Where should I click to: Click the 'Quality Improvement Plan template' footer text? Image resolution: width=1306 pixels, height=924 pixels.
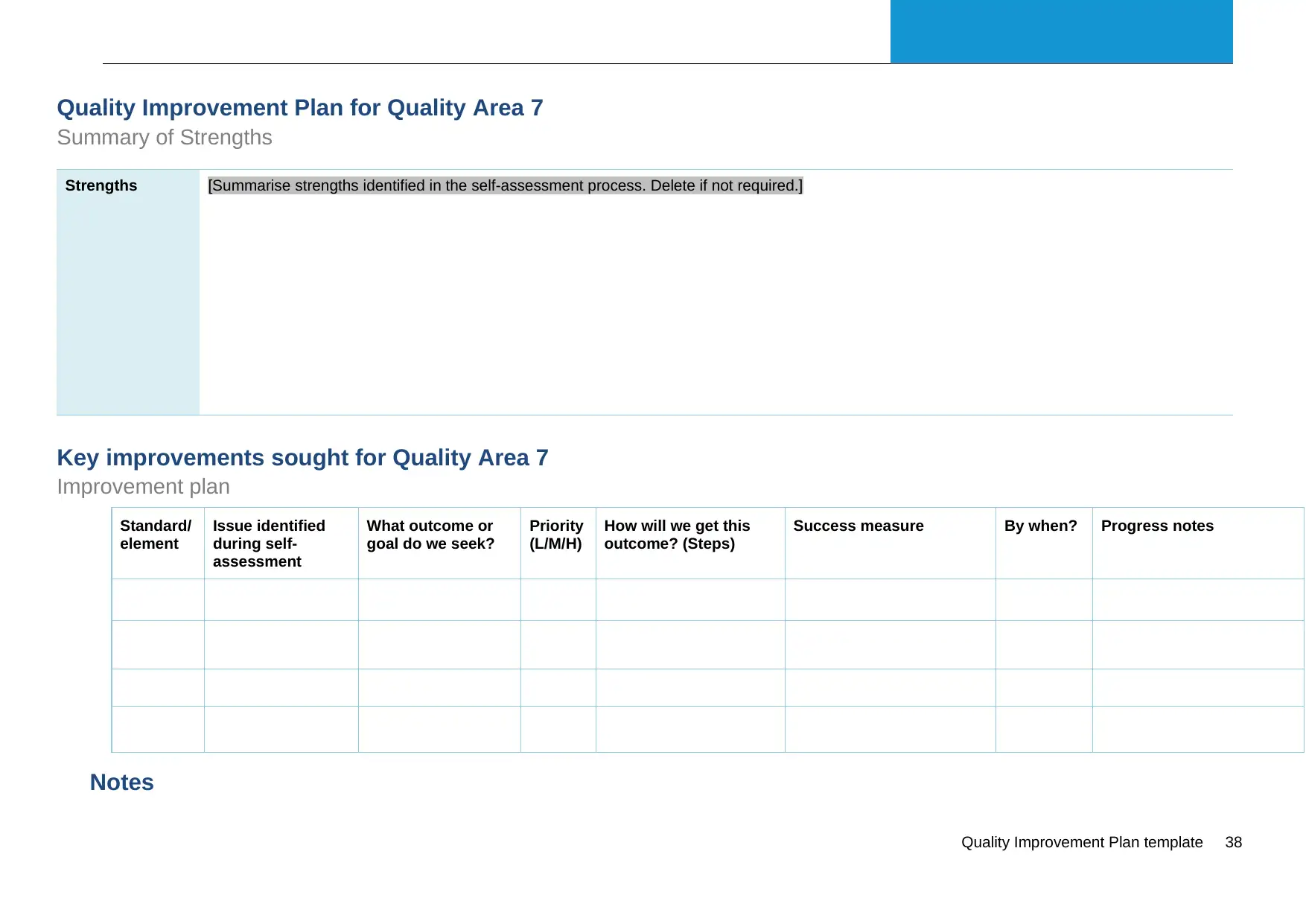tap(1082, 842)
